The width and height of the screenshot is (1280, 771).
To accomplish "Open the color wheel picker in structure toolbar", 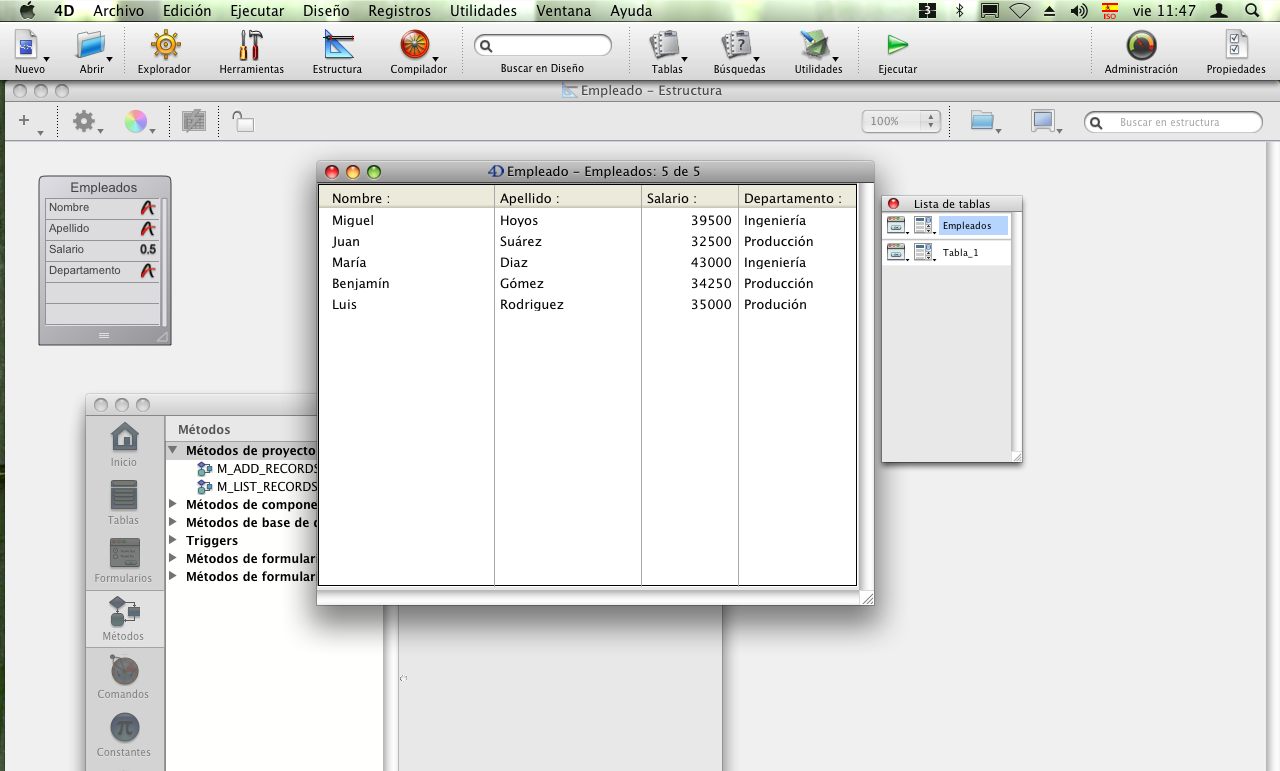I will pyautogui.click(x=135, y=122).
